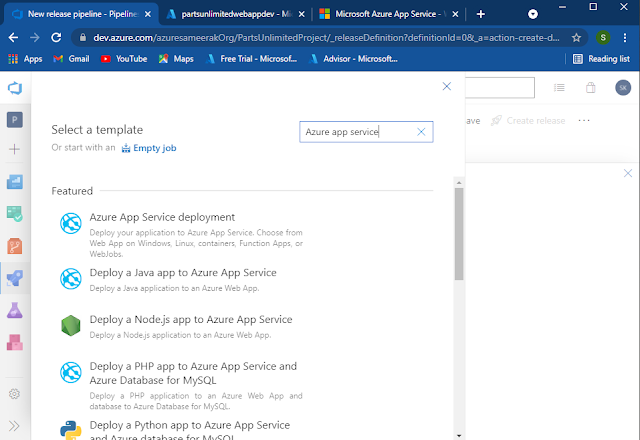Open the Maps bookmark
This screenshot has height=440, width=640.
[x=176, y=59]
